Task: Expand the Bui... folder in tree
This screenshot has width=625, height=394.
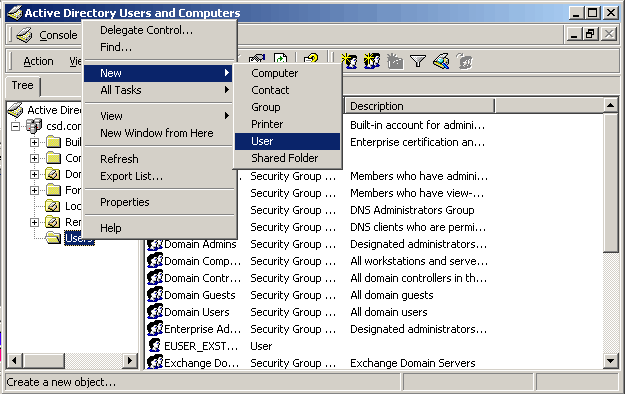Action: click(35, 142)
